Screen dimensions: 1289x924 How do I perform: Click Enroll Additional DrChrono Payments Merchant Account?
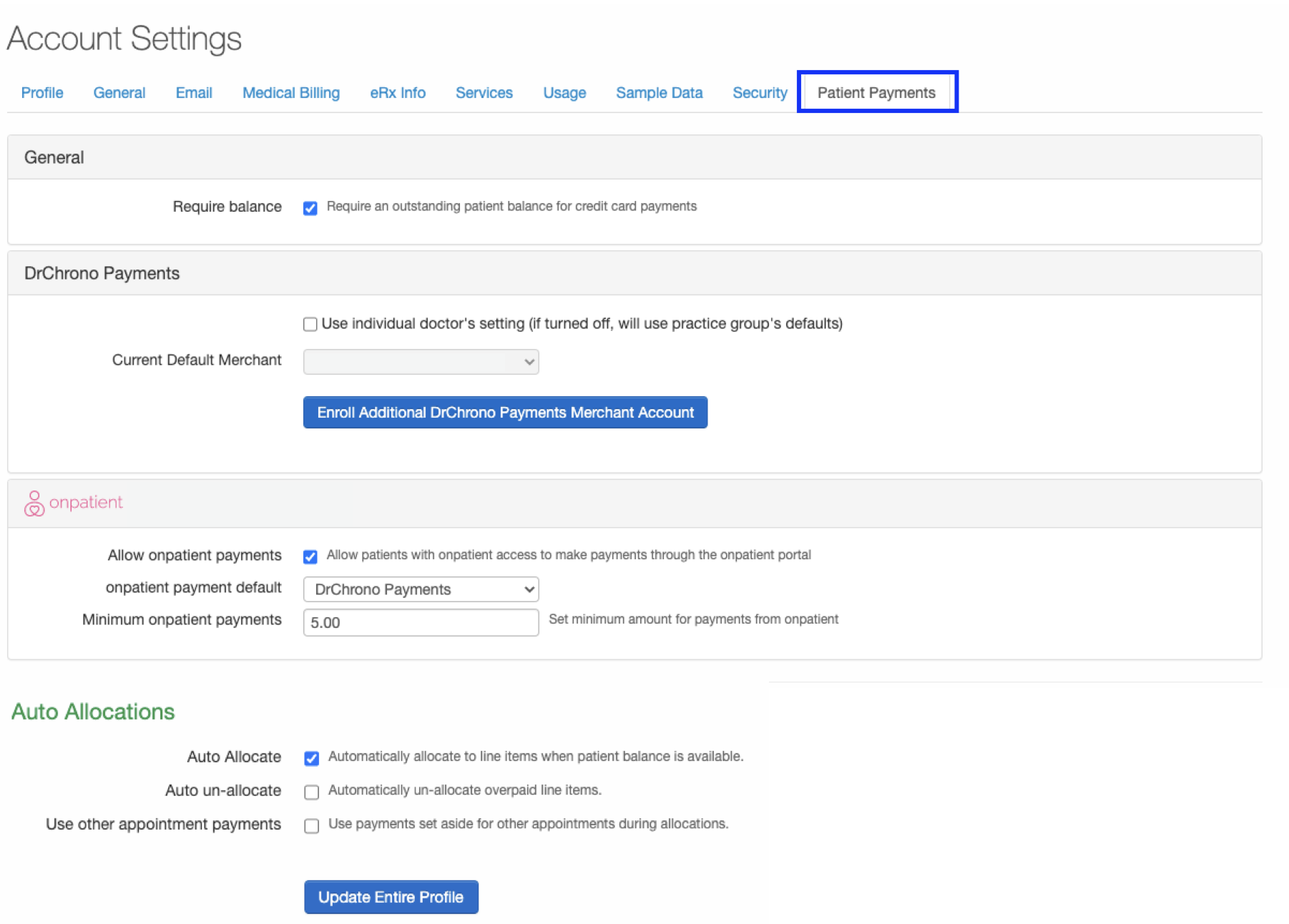(x=505, y=413)
